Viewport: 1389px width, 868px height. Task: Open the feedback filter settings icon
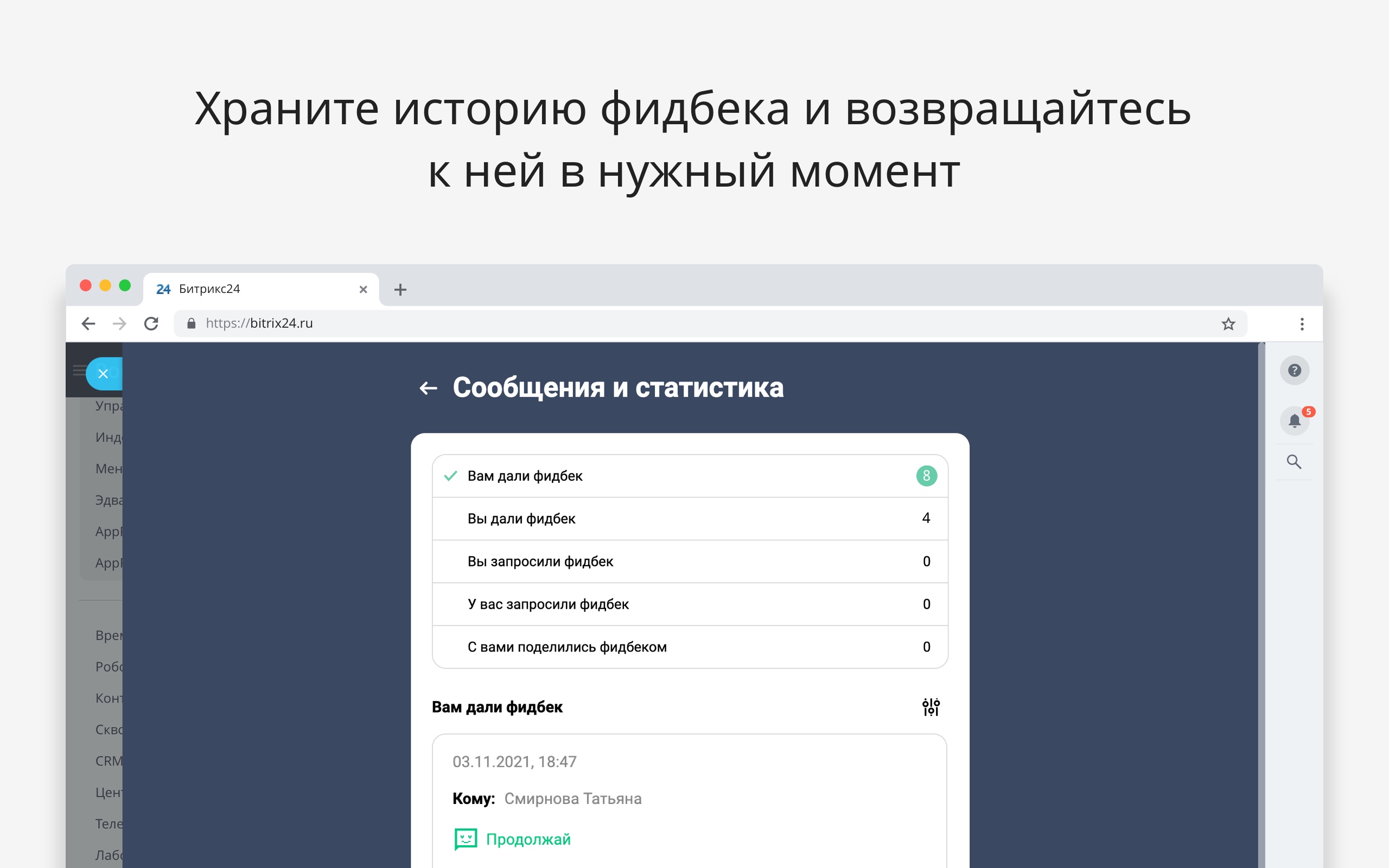[931, 707]
